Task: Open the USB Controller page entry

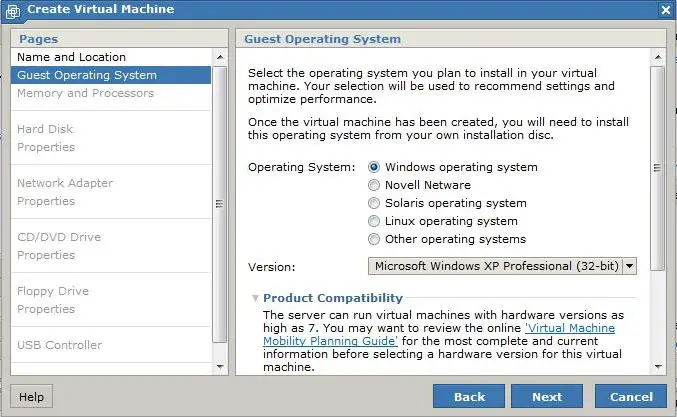Action: [60, 345]
